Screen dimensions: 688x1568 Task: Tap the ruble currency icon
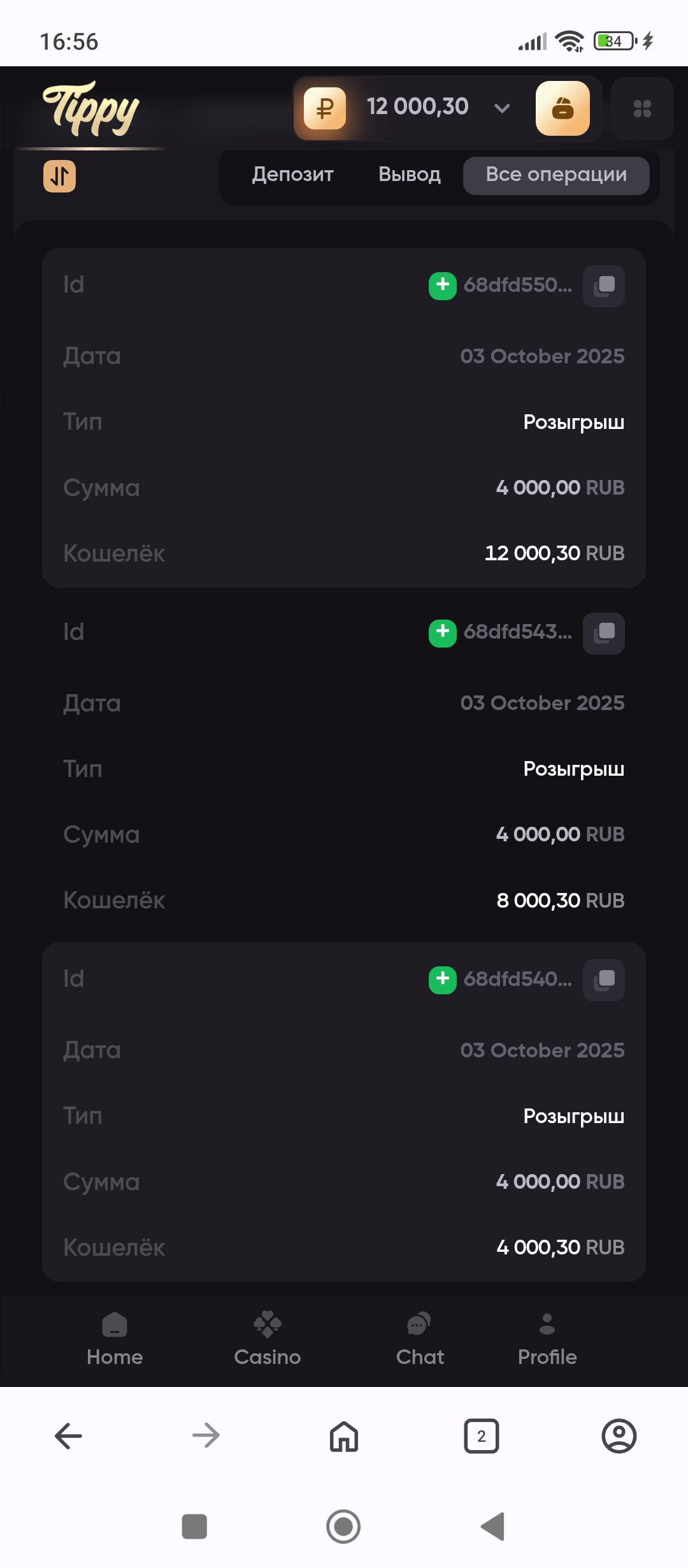point(325,108)
